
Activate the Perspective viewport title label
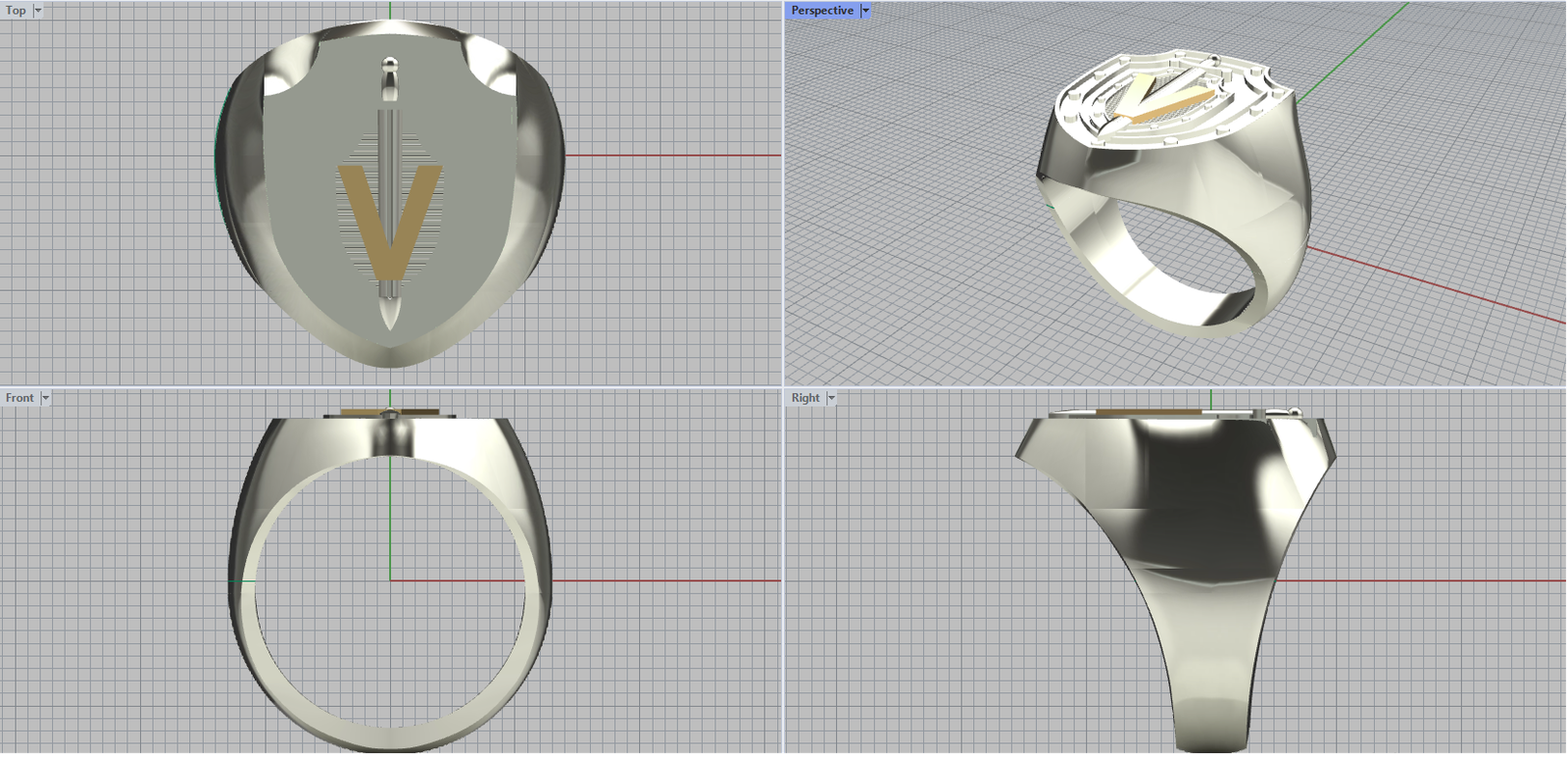[821, 11]
